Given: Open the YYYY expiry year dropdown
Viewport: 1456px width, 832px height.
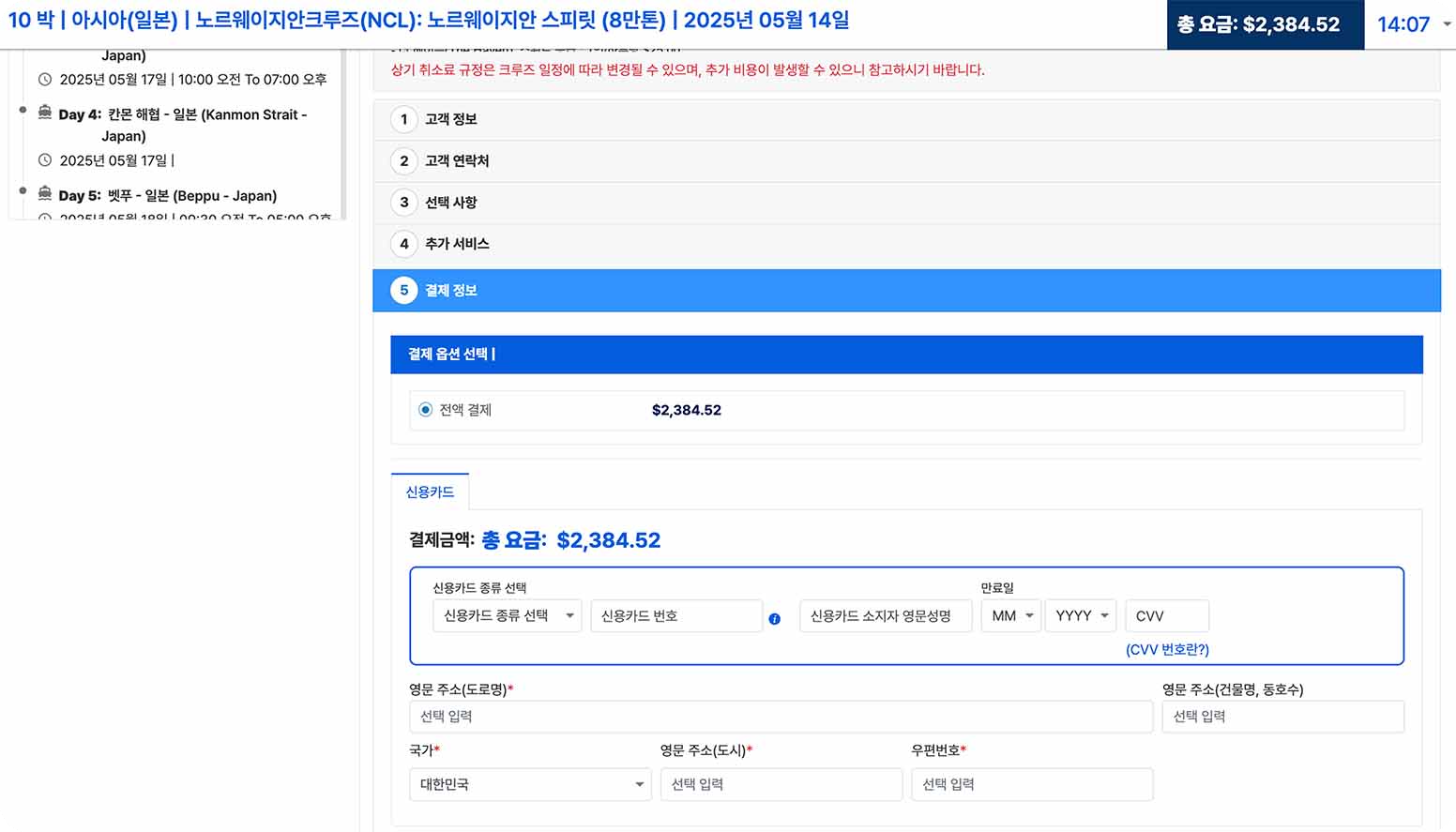Looking at the screenshot, I should (x=1080, y=615).
